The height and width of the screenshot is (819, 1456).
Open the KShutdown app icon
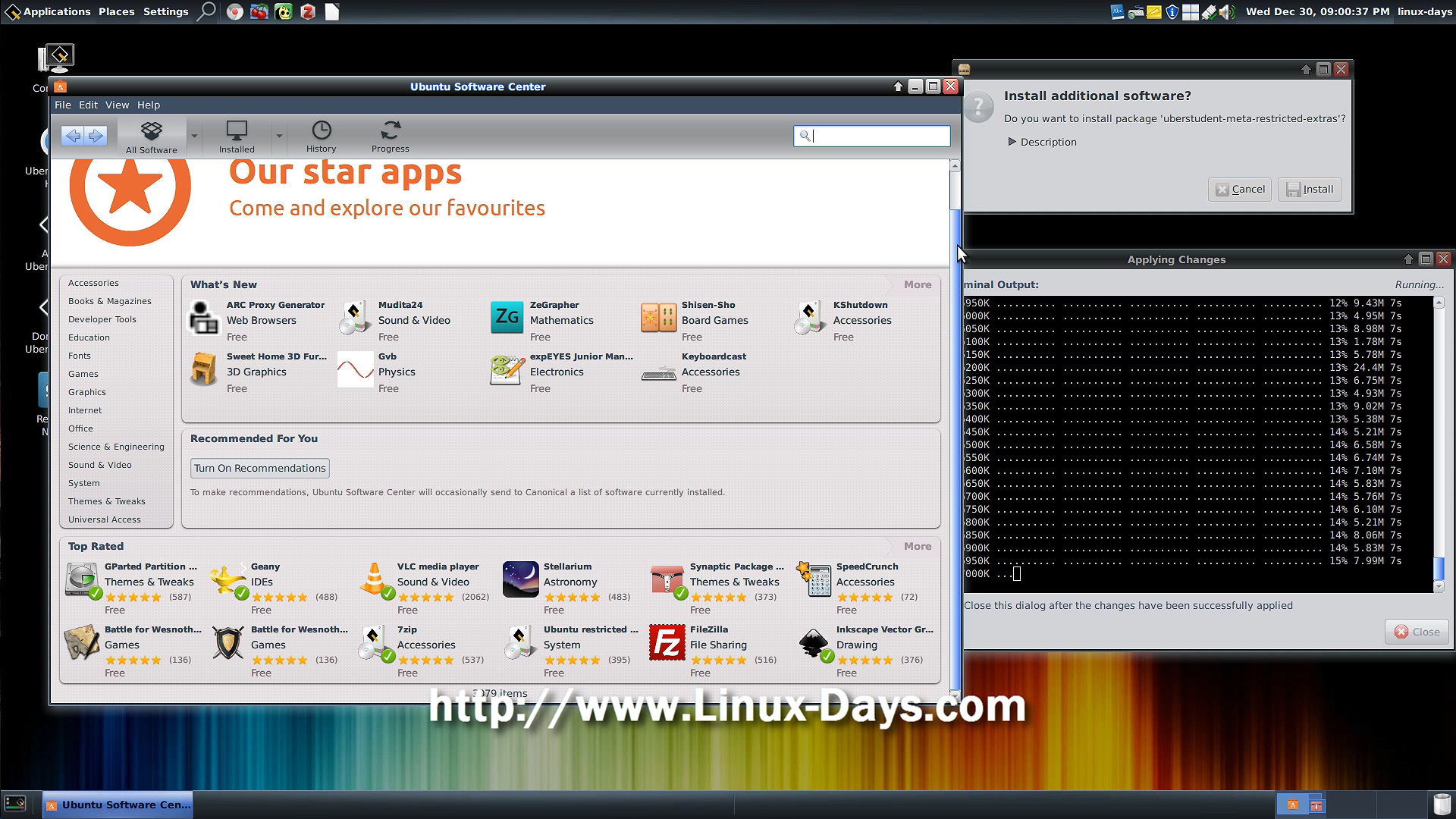coord(810,318)
